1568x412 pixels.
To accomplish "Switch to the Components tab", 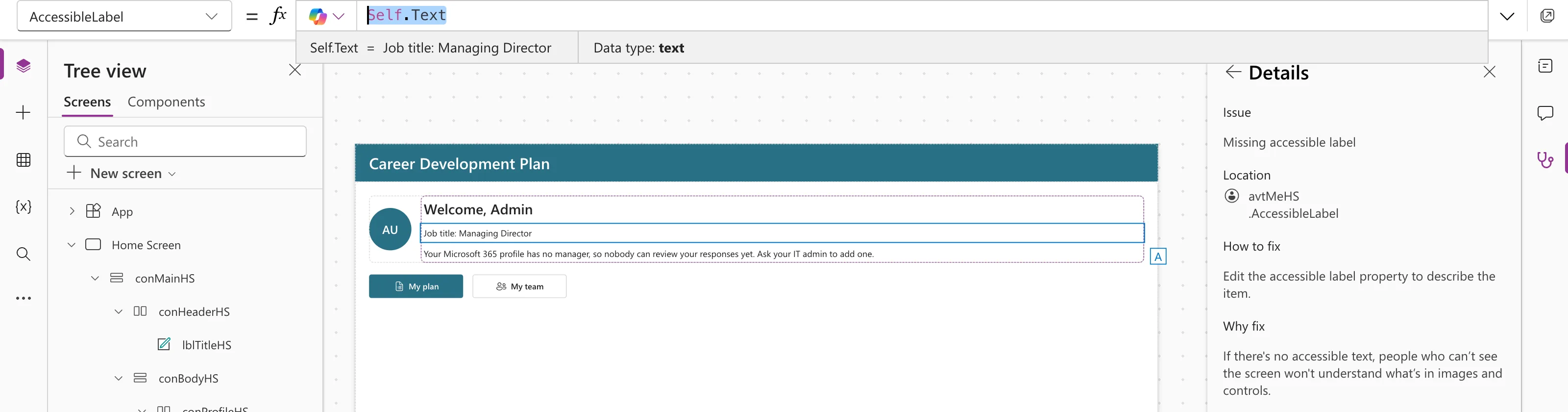I will click(166, 102).
